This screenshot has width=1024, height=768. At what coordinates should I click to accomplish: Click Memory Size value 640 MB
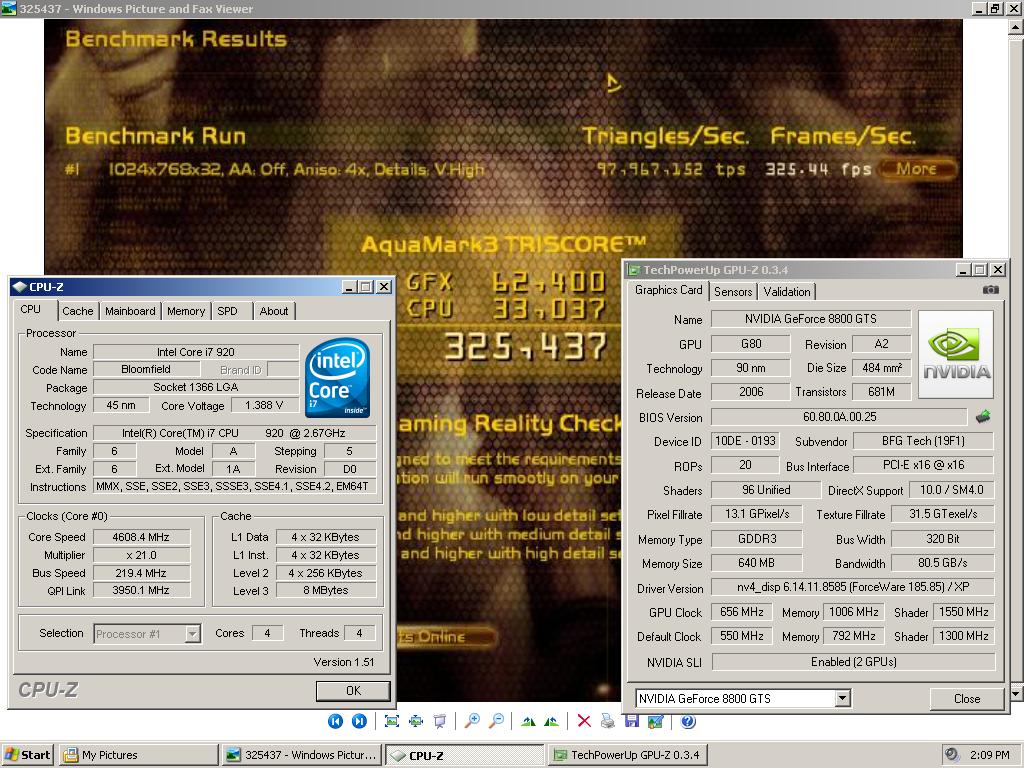[x=756, y=562]
